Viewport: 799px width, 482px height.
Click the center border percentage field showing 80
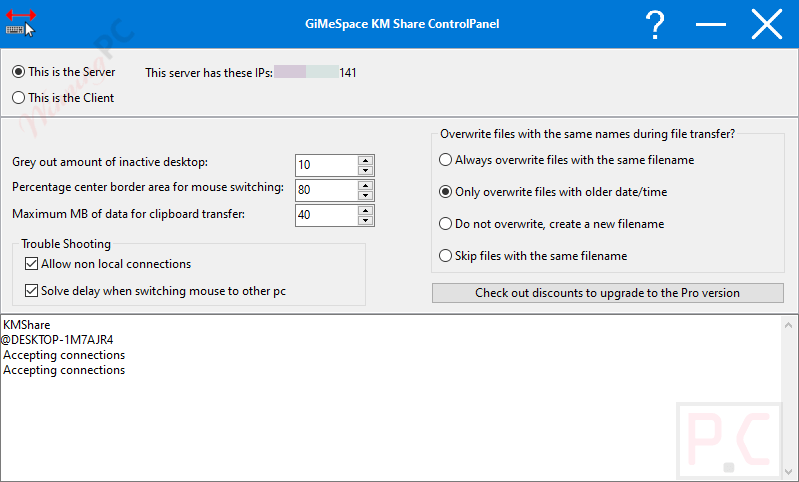coord(327,190)
